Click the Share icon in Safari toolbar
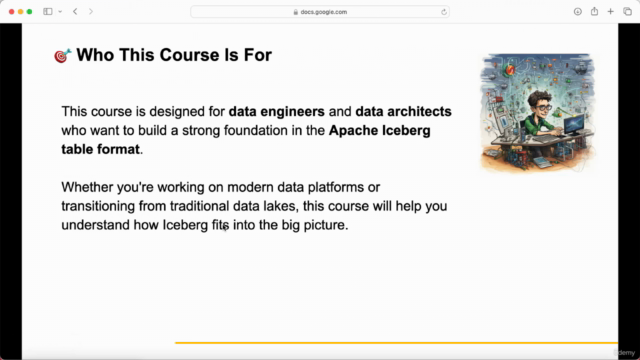This screenshot has width=640, height=360. point(594,11)
